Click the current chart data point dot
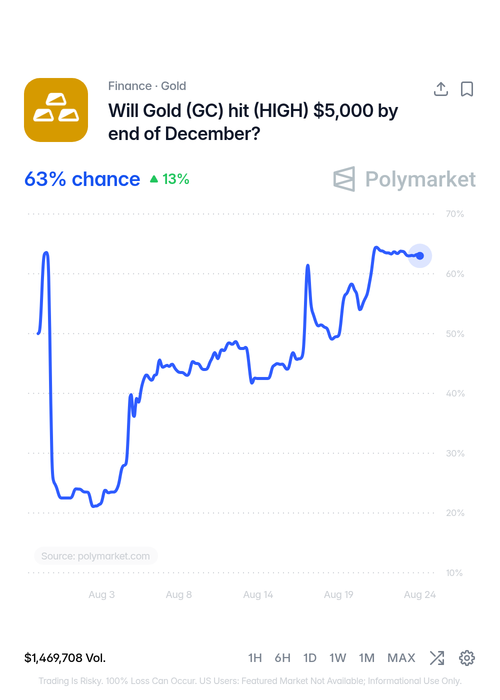The width and height of the screenshot is (500, 700). click(x=420, y=256)
